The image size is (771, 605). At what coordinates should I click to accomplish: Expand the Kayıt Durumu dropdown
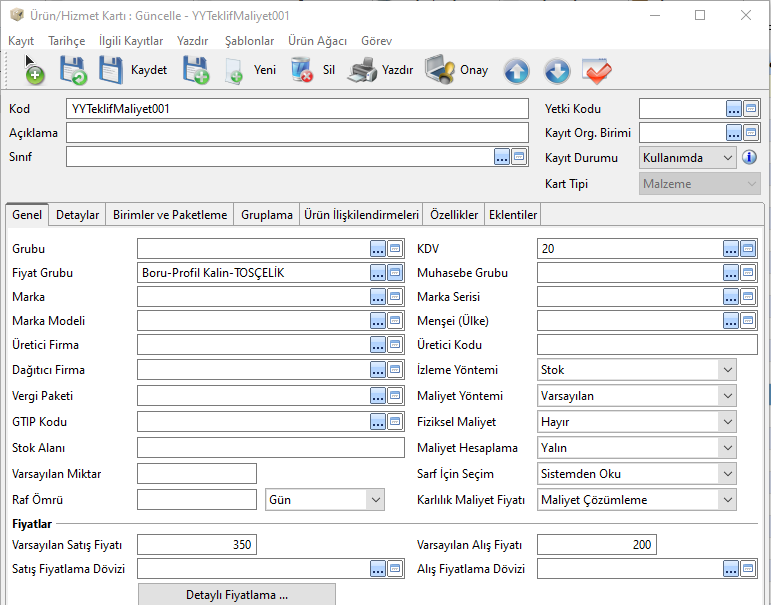pos(727,158)
